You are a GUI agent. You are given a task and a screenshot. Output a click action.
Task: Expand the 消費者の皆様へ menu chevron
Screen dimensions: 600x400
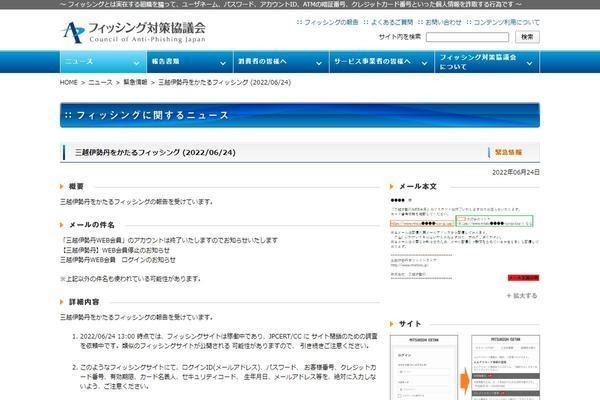(x=319, y=63)
